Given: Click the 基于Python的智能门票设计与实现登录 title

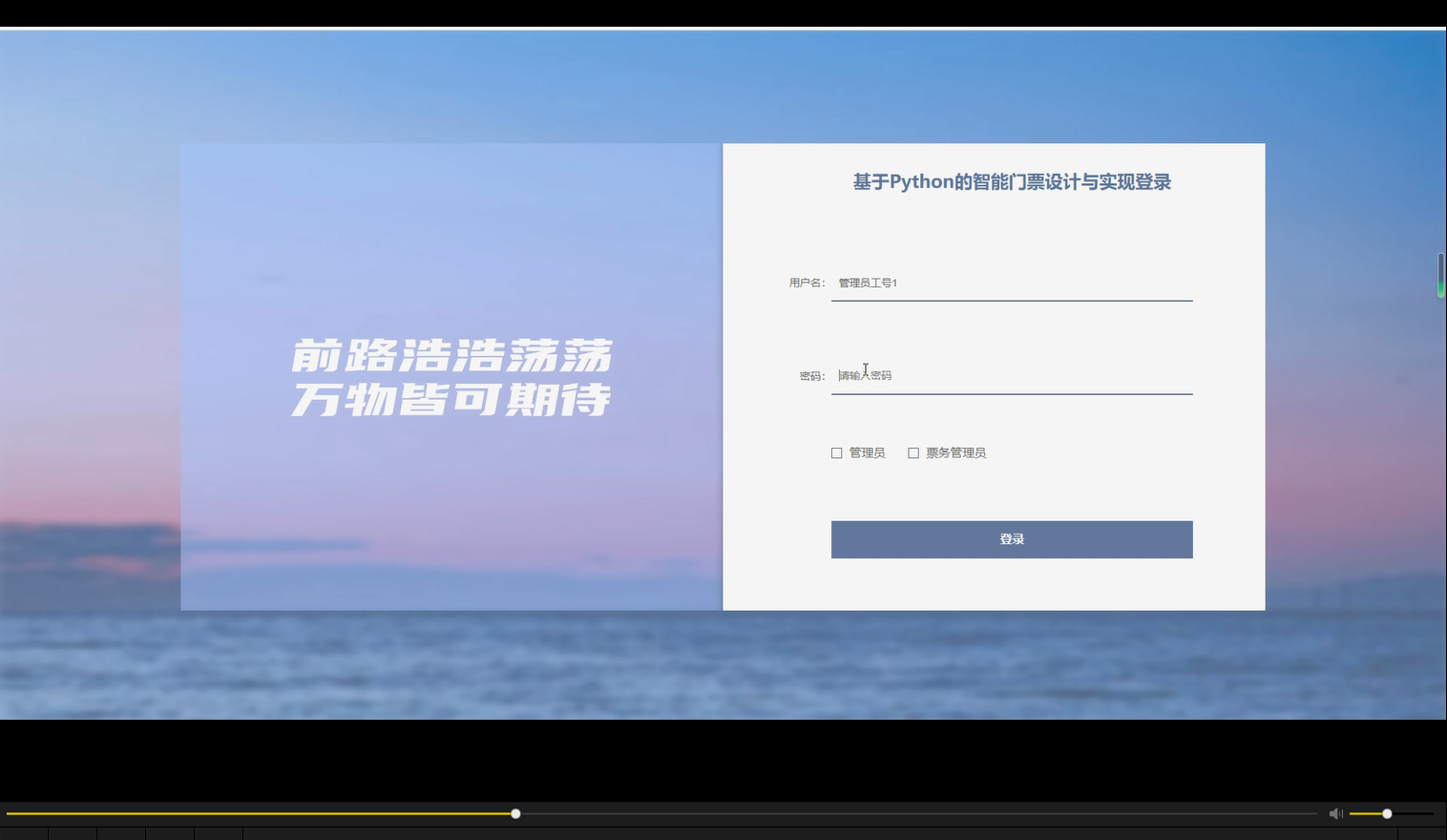Looking at the screenshot, I should pyautogui.click(x=1012, y=181).
